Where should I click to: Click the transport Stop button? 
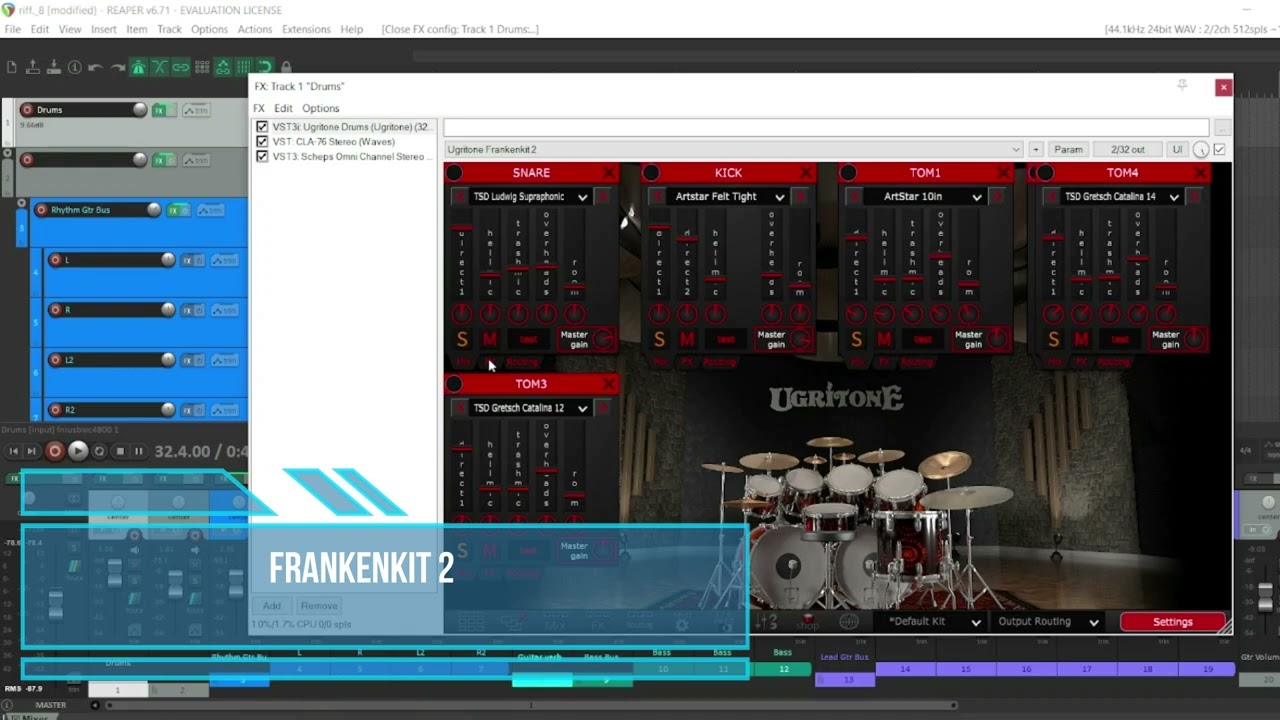point(120,451)
